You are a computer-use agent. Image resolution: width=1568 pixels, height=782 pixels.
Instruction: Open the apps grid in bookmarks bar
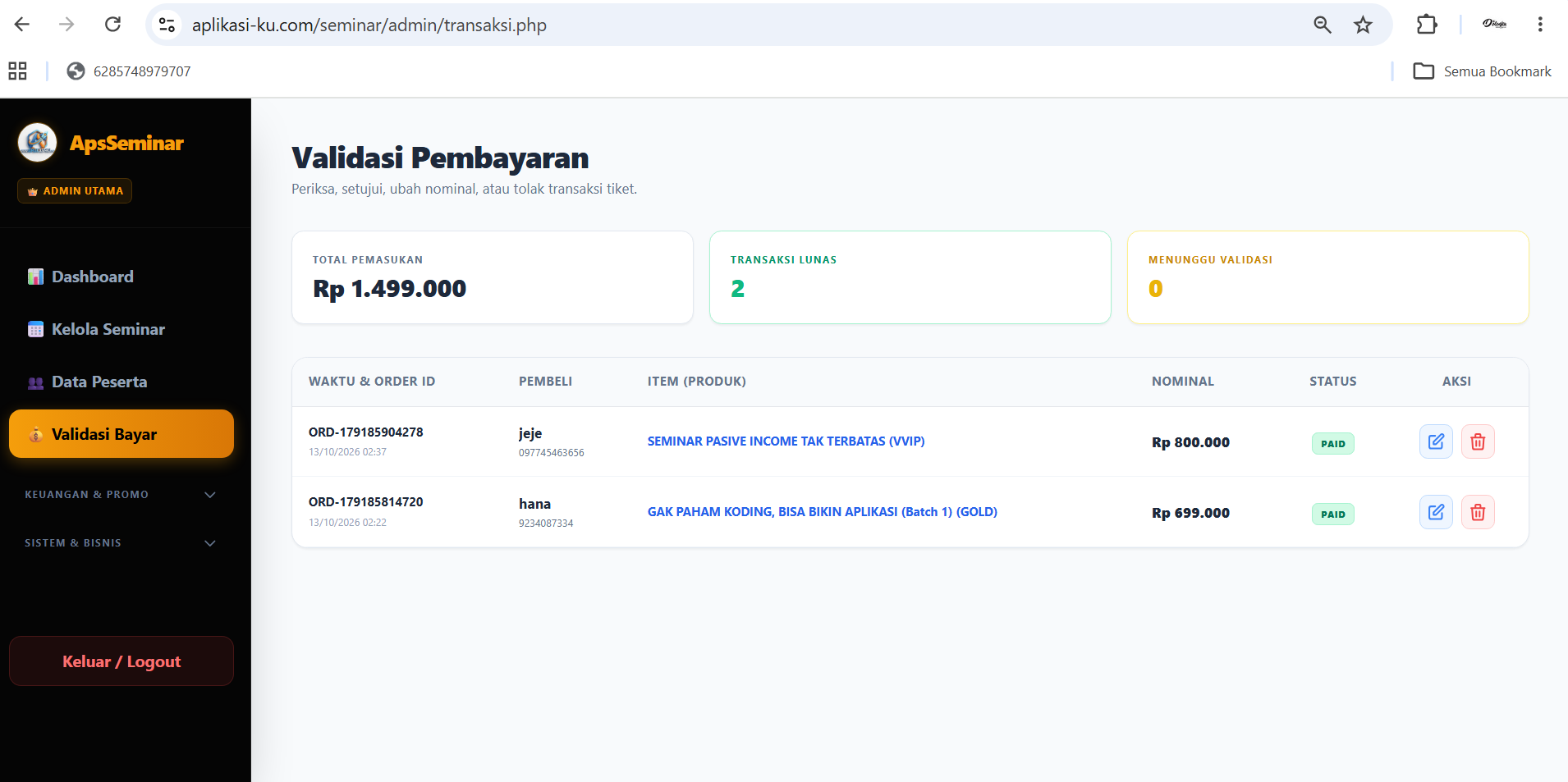[x=18, y=71]
